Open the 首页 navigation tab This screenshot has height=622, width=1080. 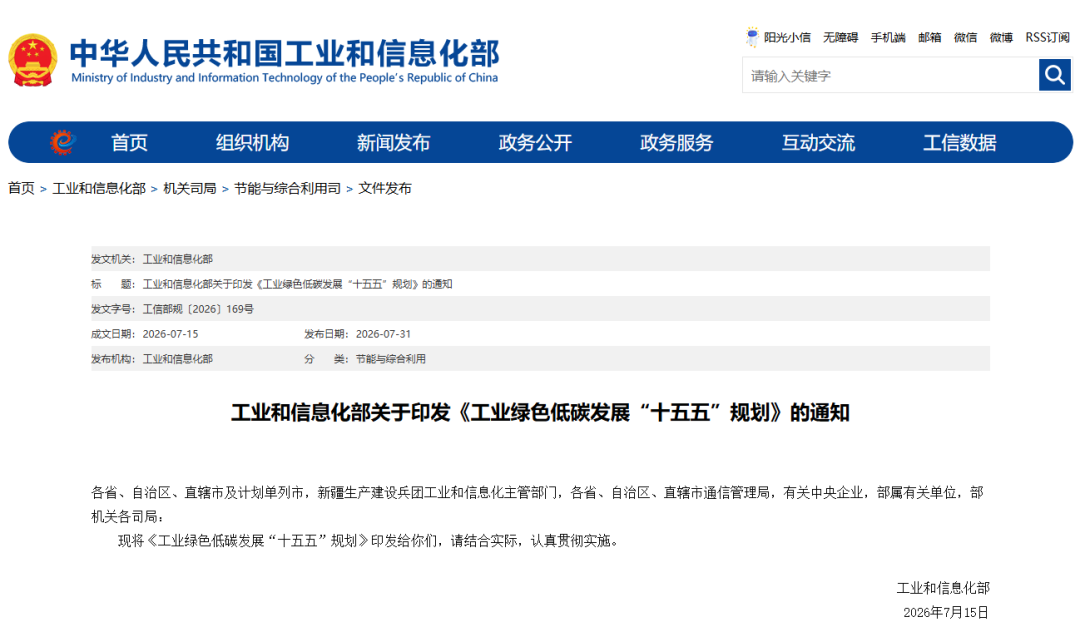click(x=129, y=143)
